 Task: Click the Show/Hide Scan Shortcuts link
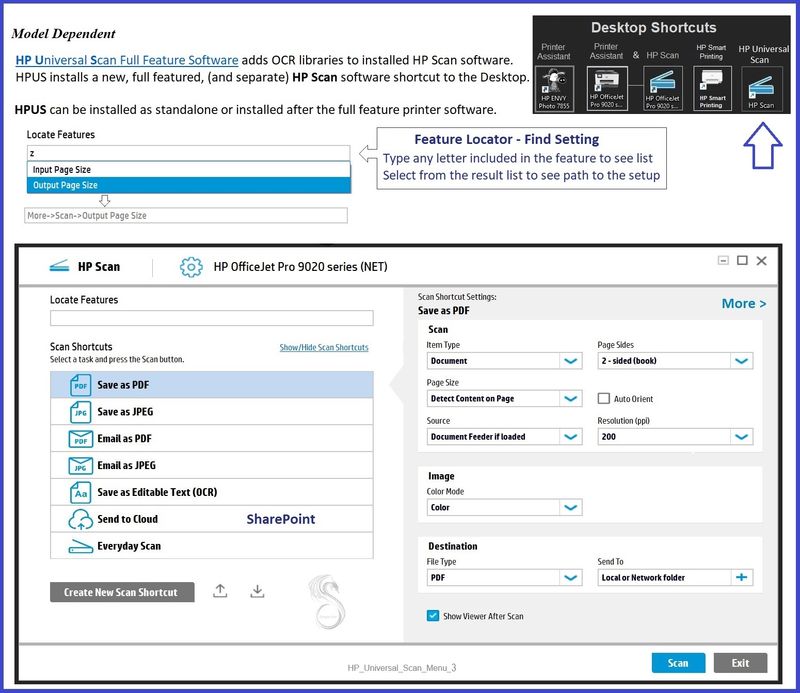pyautogui.click(x=324, y=348)
